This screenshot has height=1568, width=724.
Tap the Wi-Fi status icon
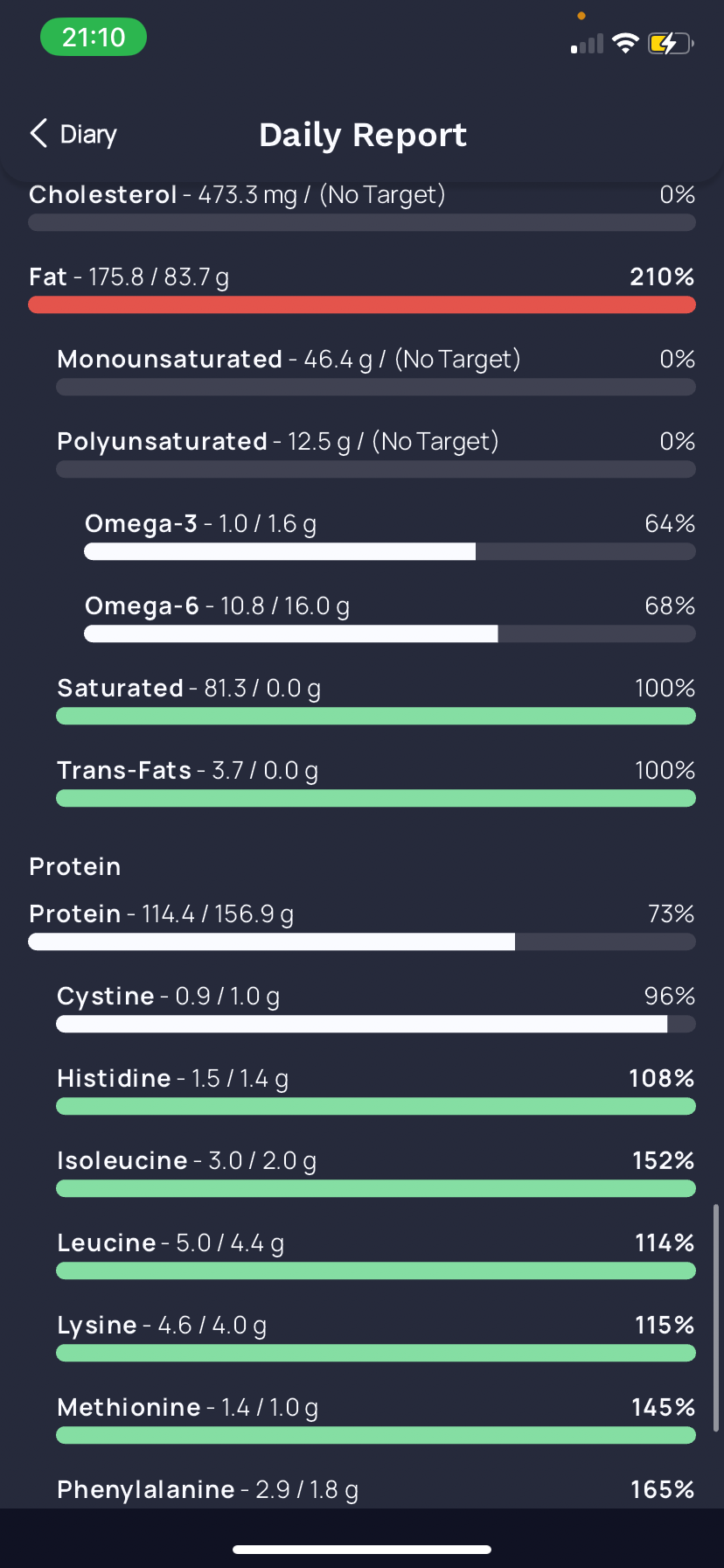point(625,43)
